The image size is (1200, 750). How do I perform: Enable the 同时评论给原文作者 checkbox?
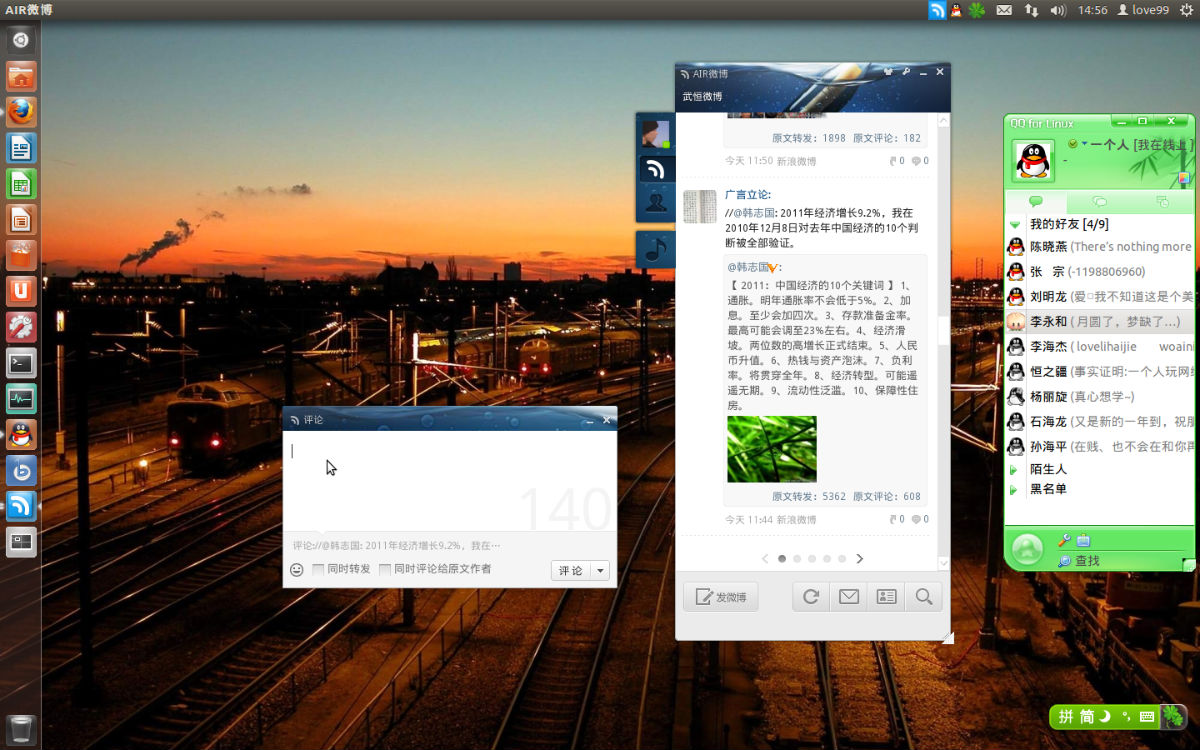coord(385,569)
